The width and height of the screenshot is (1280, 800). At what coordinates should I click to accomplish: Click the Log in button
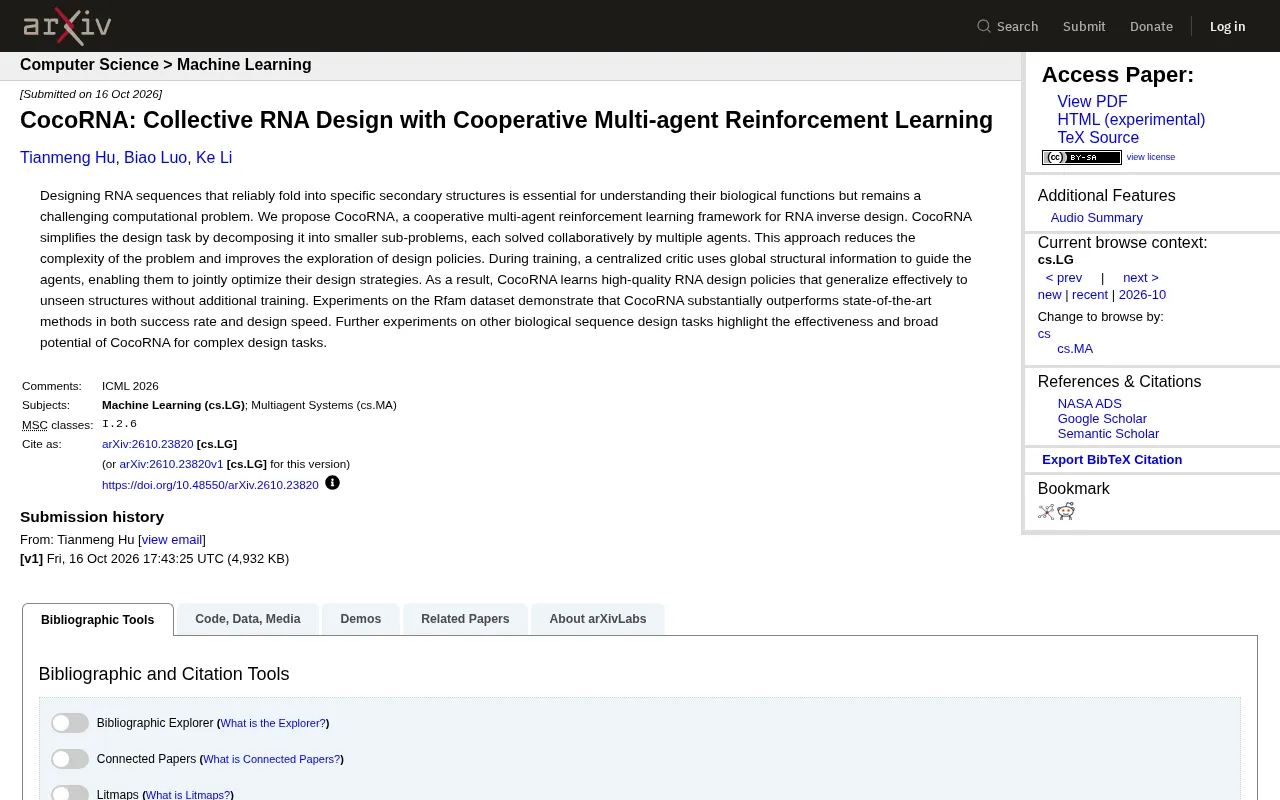pos(1227,26)
